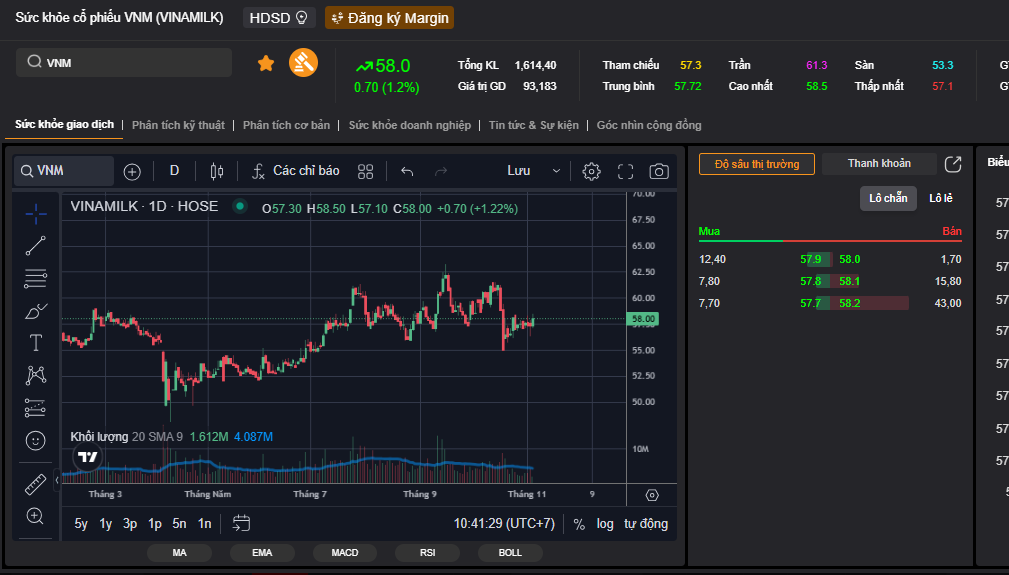Image resolution: width=1009 pixels, height=575 pixels.
Task: Click the zoom in magnifier tool
Action: [35, 516]
